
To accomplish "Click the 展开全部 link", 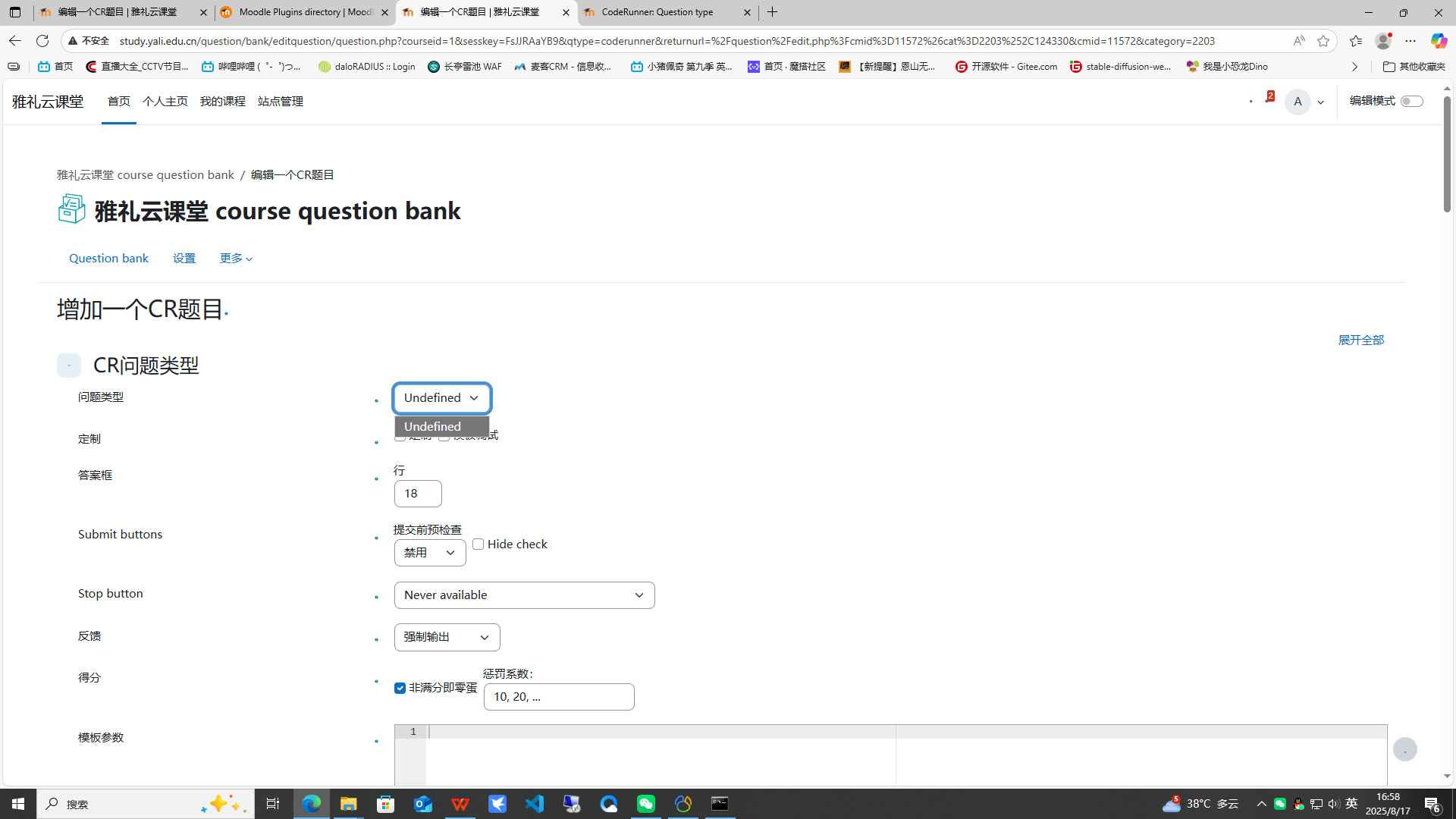I will [x=1360, y=340].
